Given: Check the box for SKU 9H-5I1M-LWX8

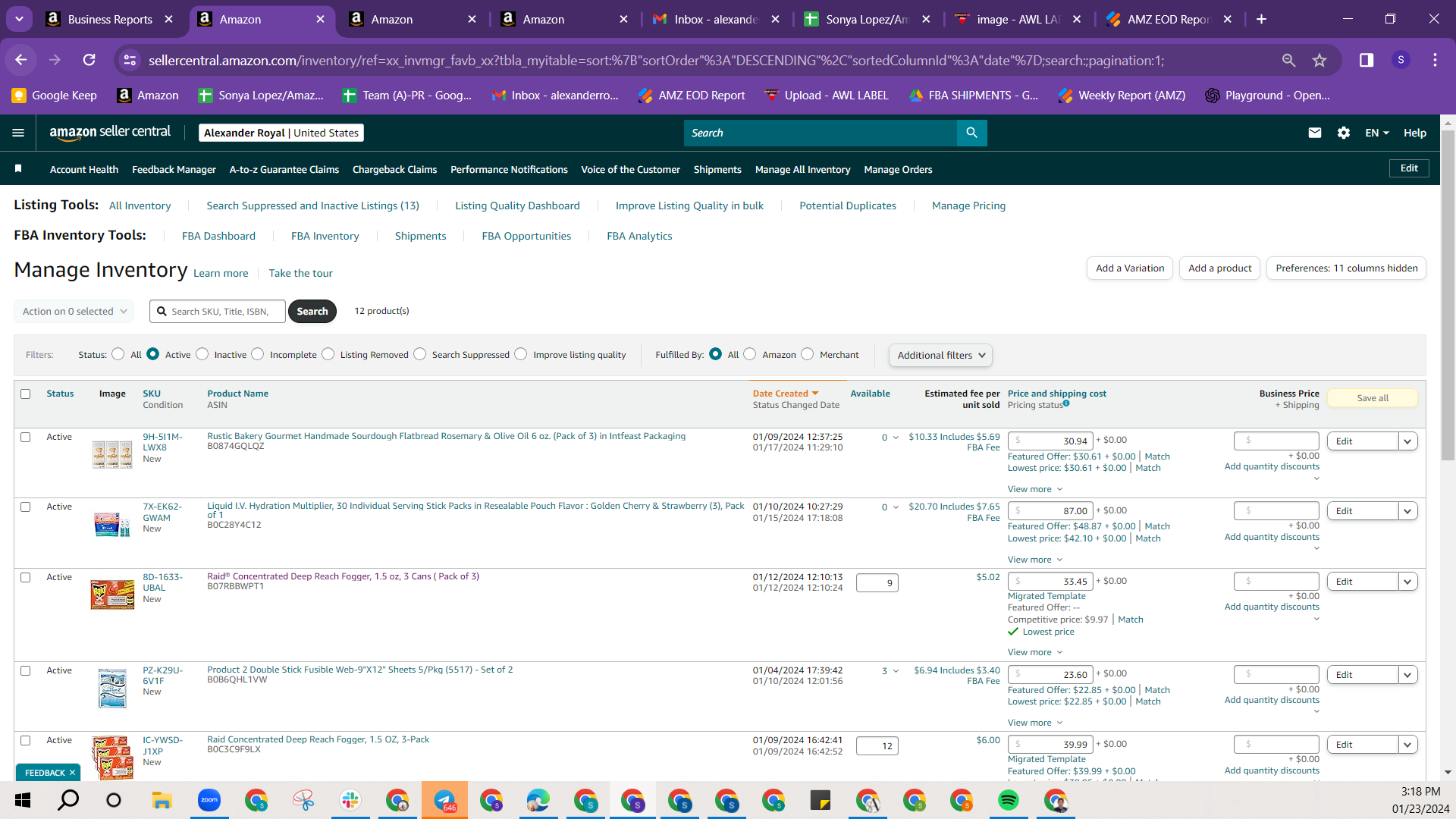Looking at the screenshot, I should point(26,437).
